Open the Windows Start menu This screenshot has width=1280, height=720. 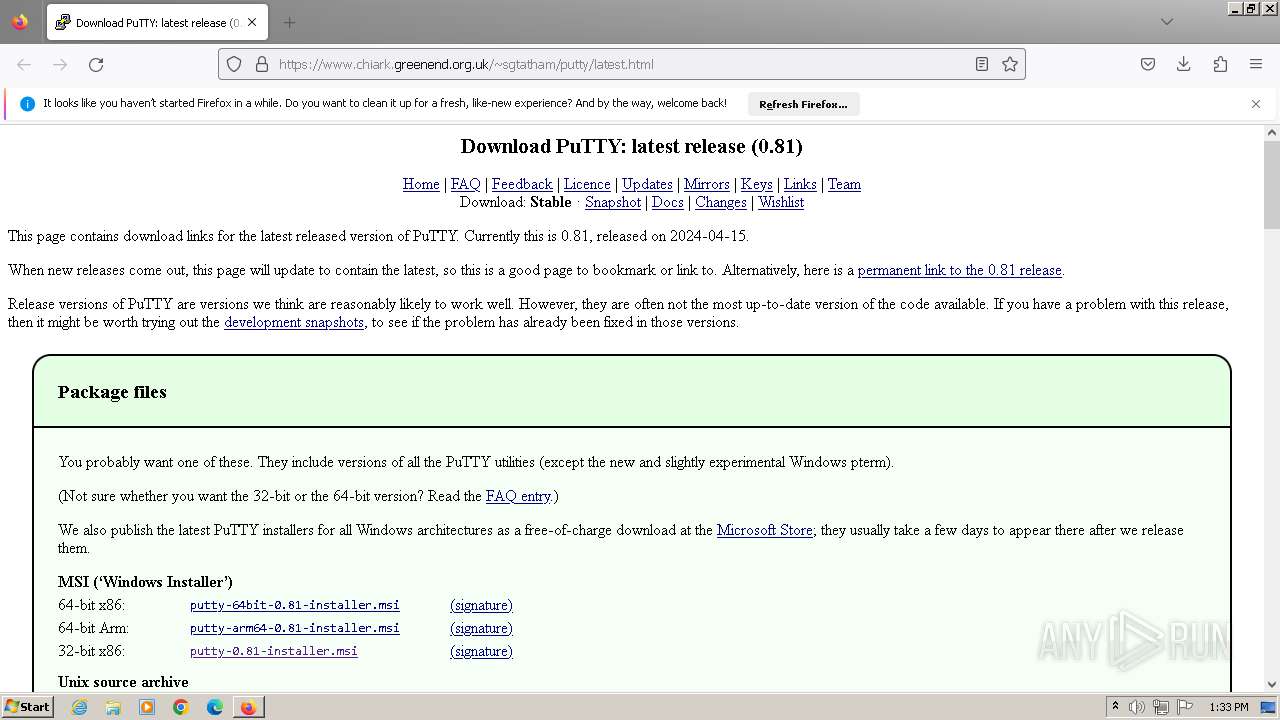point(27,707)
